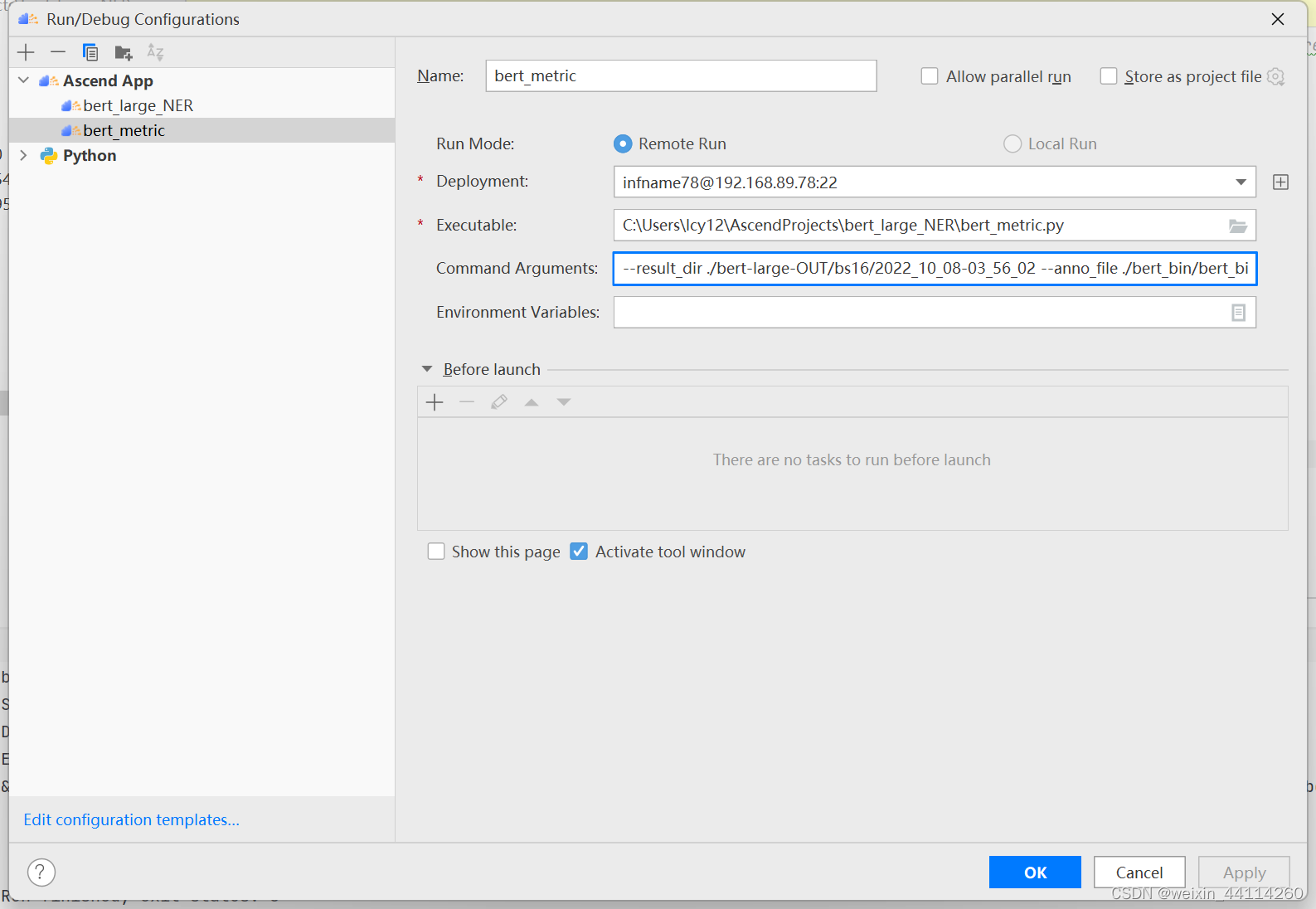Open Edit configuration templates link
The width and height of the screenshot is (1316, 909).
click(x=131, y=819)
